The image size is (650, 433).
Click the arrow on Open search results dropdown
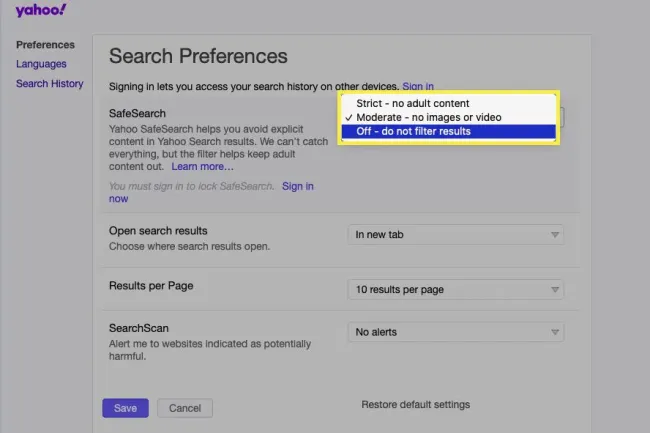(x=554, y=236)
